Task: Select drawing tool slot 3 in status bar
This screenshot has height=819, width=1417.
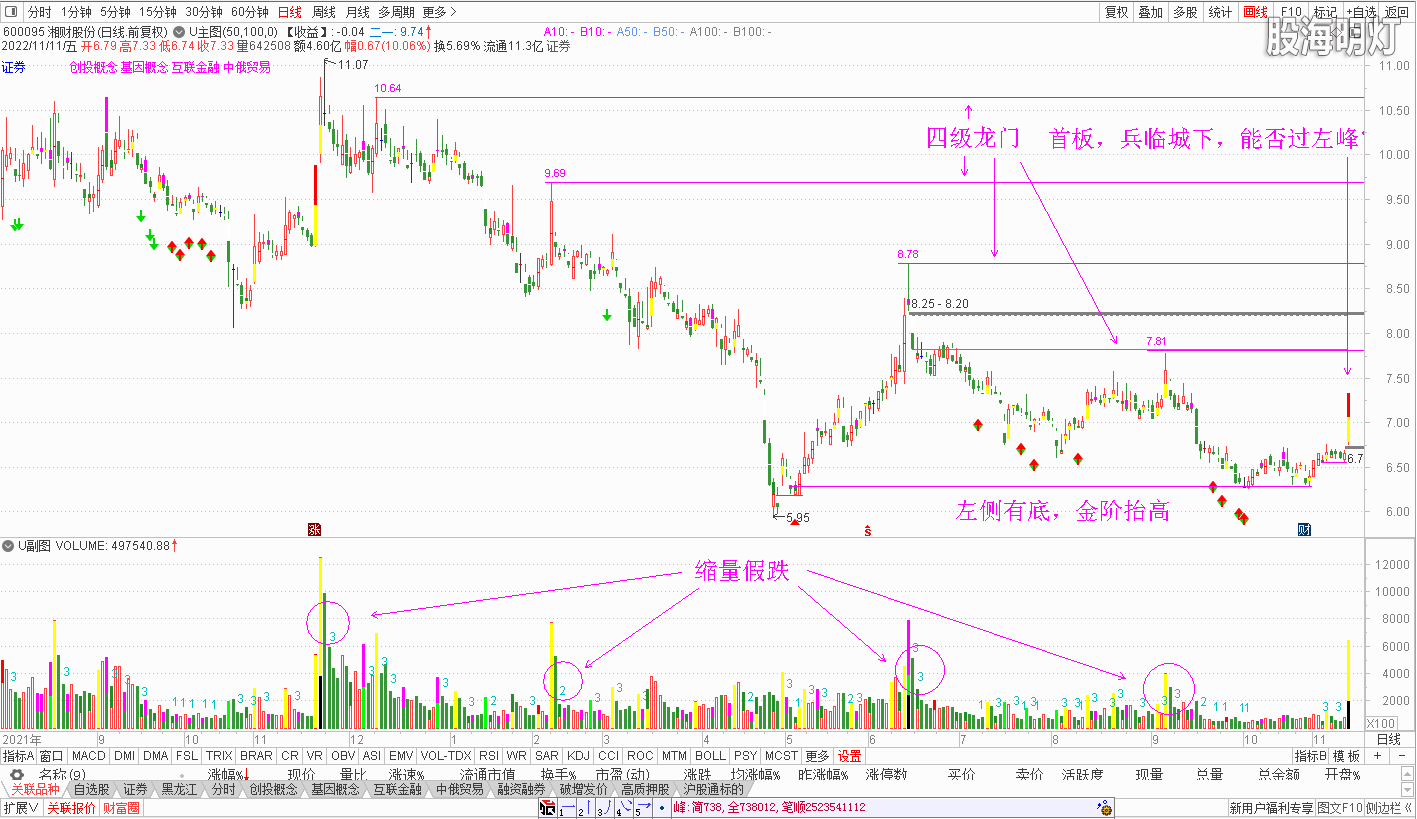Action: (604, 808)
